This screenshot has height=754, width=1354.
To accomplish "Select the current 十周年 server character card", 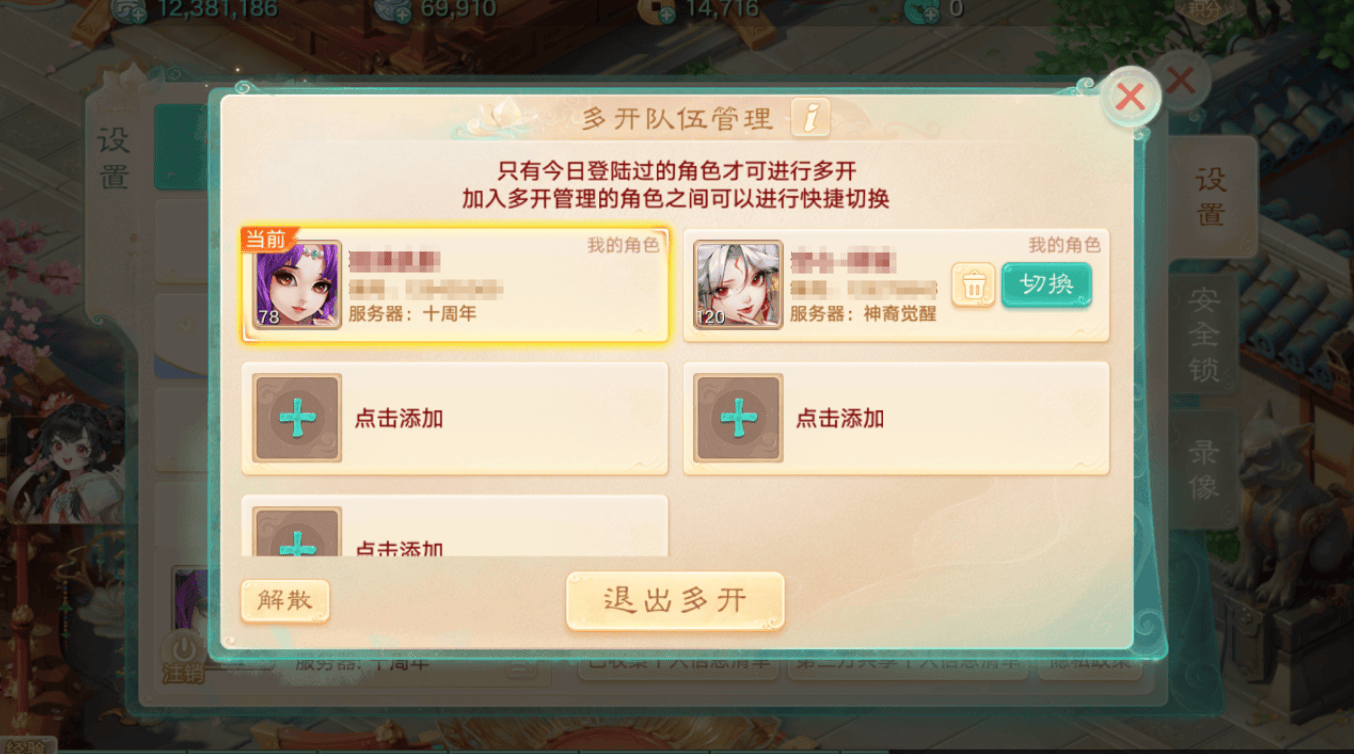I will tap(455, 285).
